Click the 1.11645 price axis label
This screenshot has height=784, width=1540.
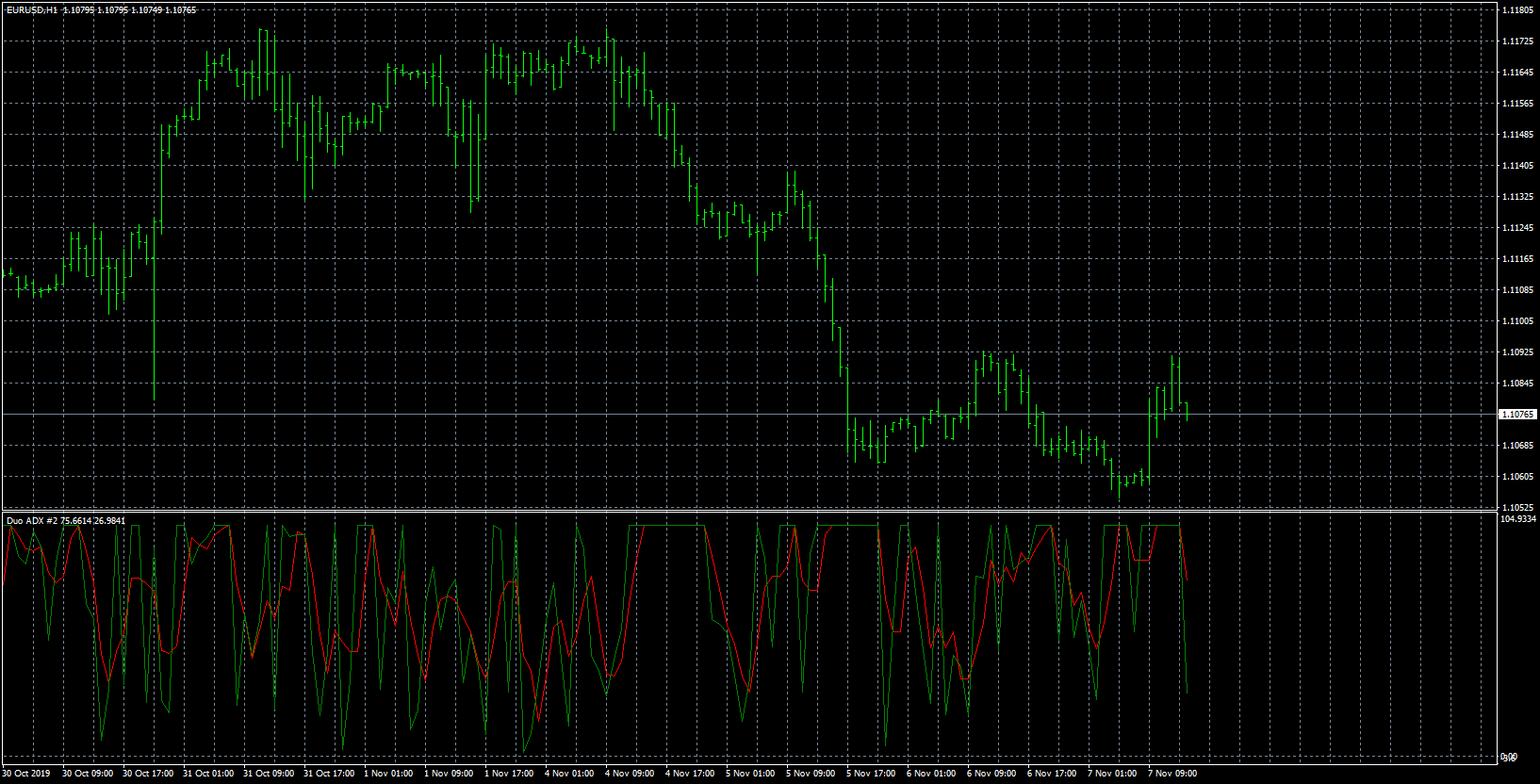1517,73
